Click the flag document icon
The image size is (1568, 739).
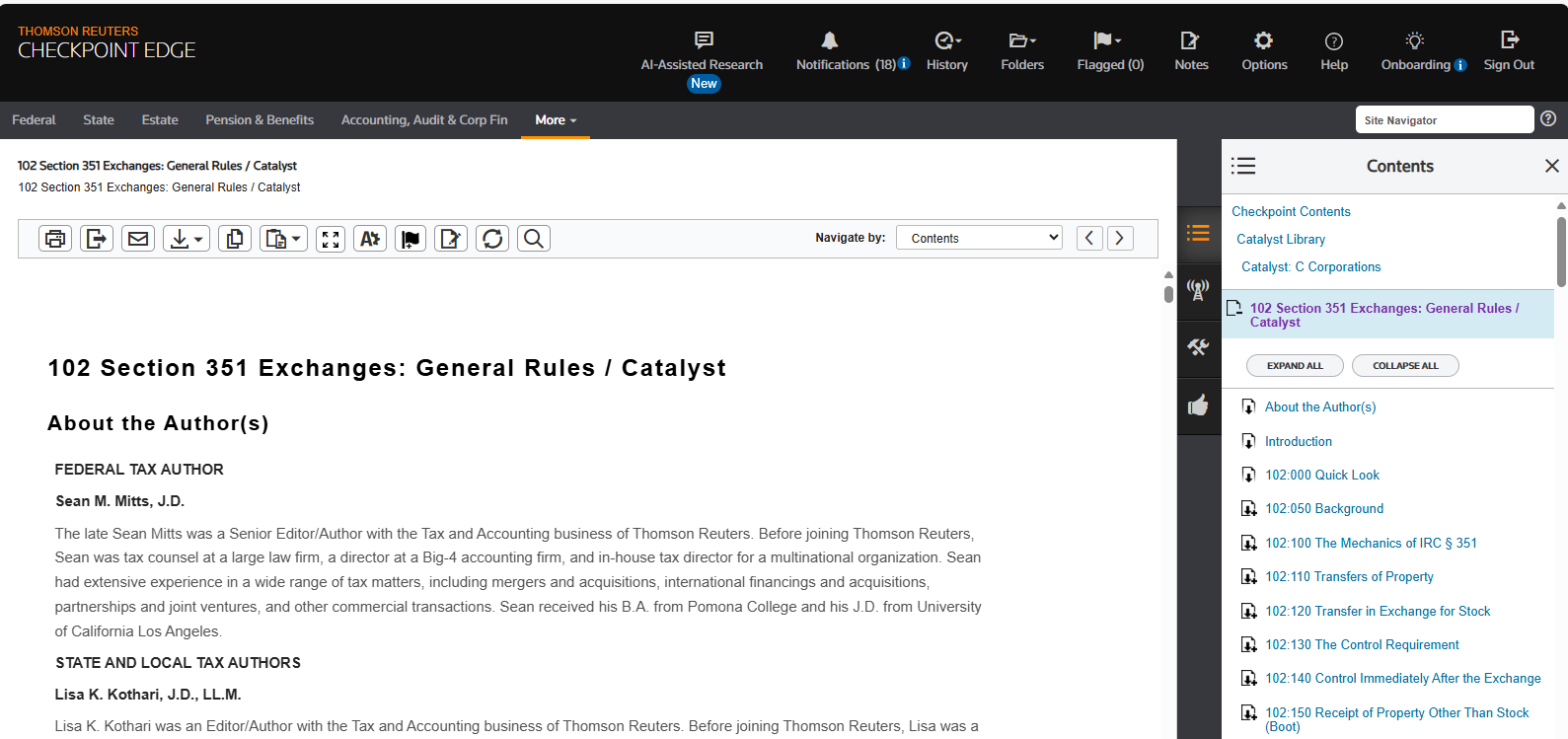(x=411, y=239)
